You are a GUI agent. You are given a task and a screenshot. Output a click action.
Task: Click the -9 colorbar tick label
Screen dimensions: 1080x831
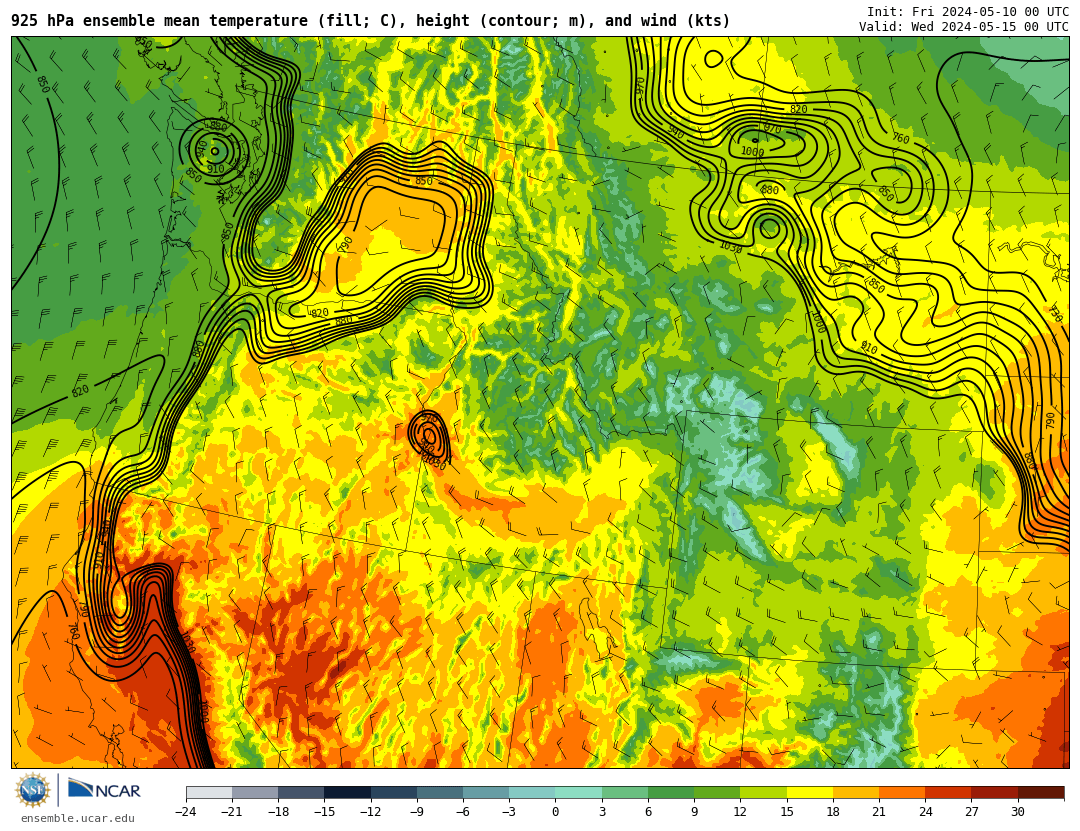417,812
